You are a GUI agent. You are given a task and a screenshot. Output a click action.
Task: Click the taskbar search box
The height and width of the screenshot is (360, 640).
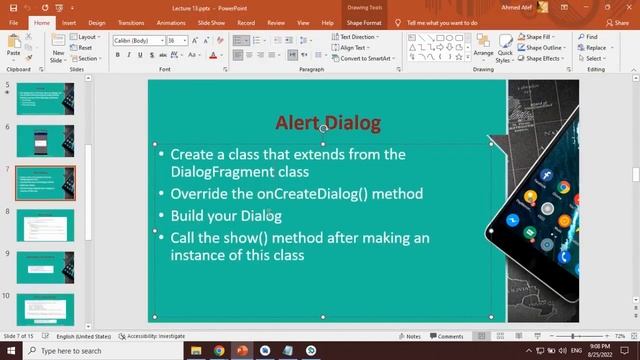coord(103,351)
